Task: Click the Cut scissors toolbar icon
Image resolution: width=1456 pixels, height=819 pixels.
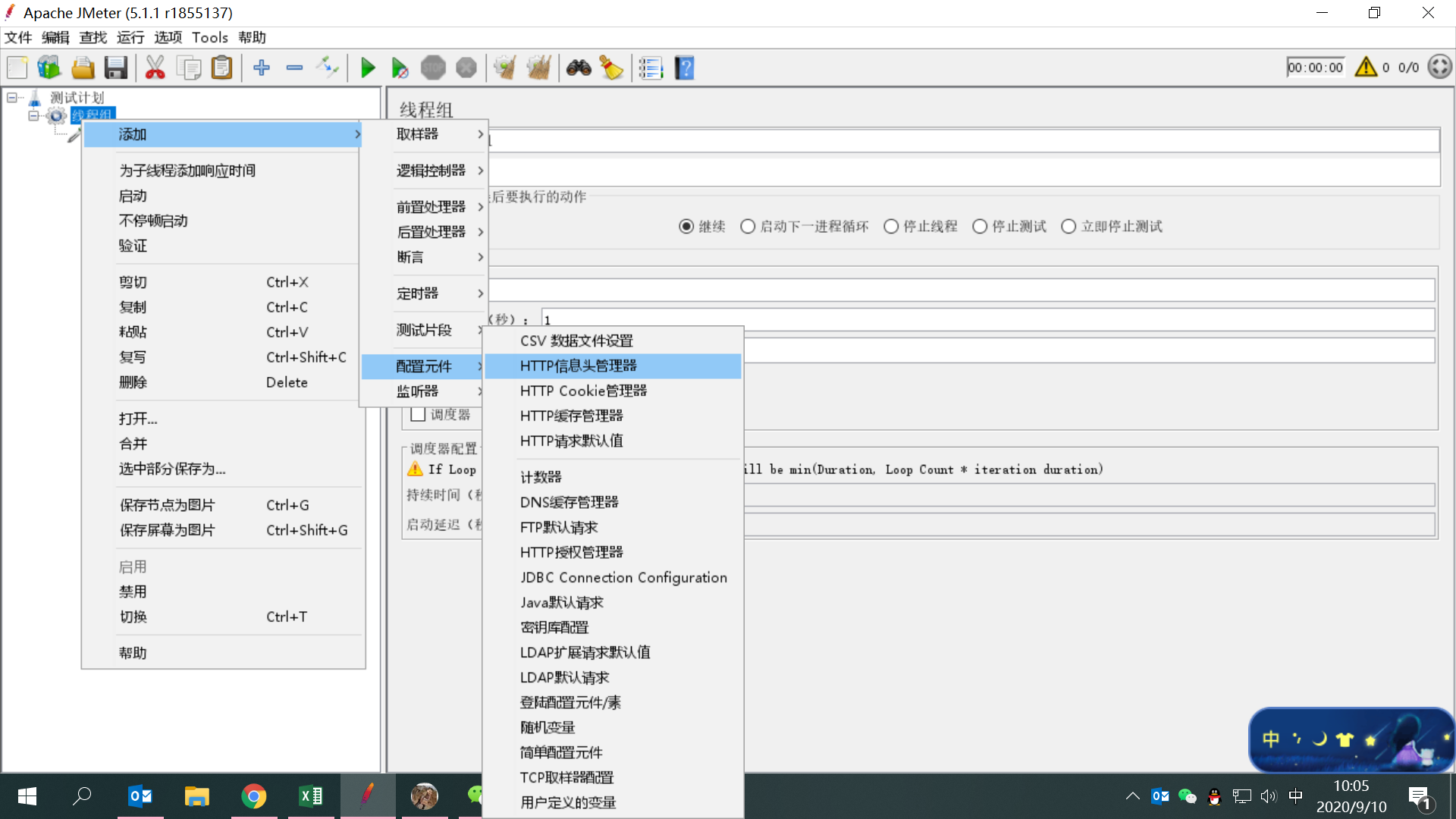Action: [155, 68]
